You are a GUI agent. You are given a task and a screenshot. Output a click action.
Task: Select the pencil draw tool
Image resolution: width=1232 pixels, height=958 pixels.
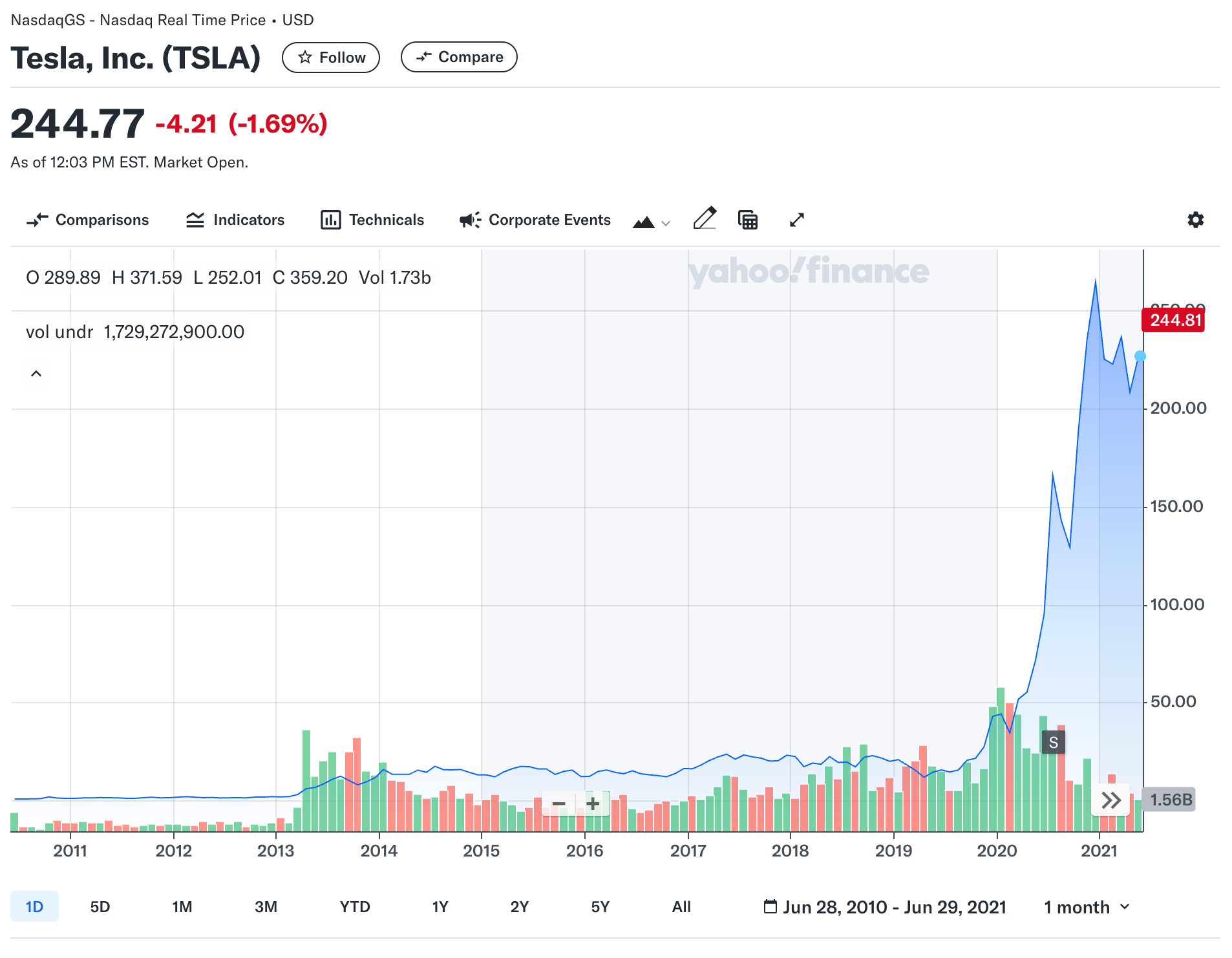coord(705,218)
